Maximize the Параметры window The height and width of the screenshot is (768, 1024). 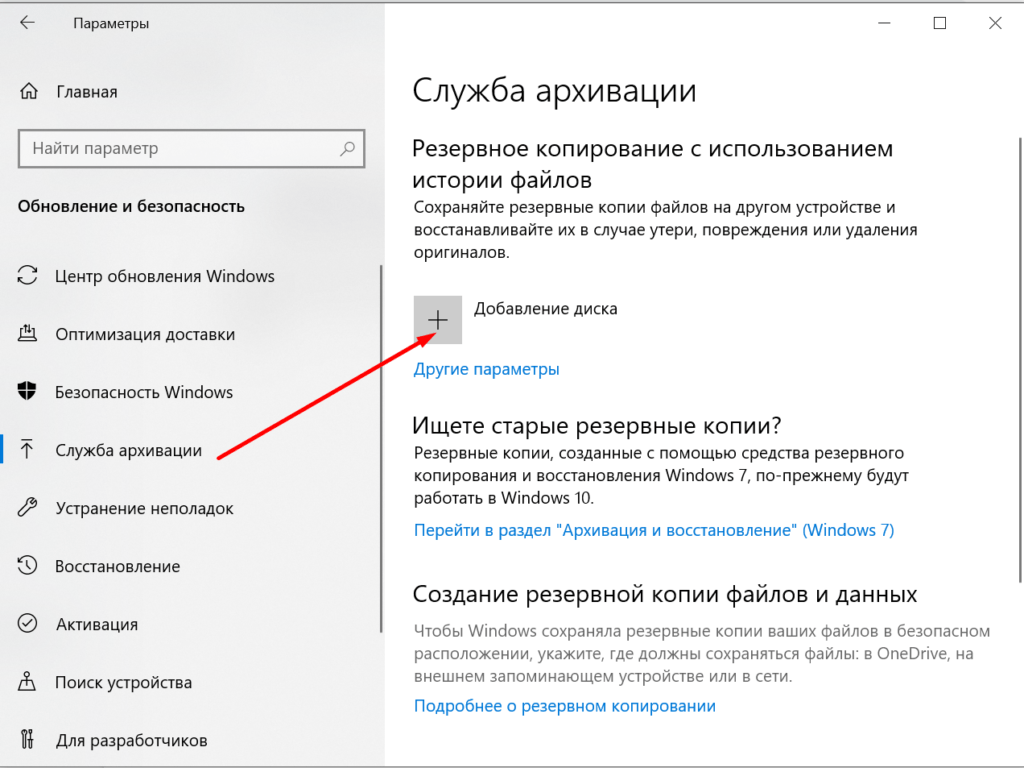(940, 23)
